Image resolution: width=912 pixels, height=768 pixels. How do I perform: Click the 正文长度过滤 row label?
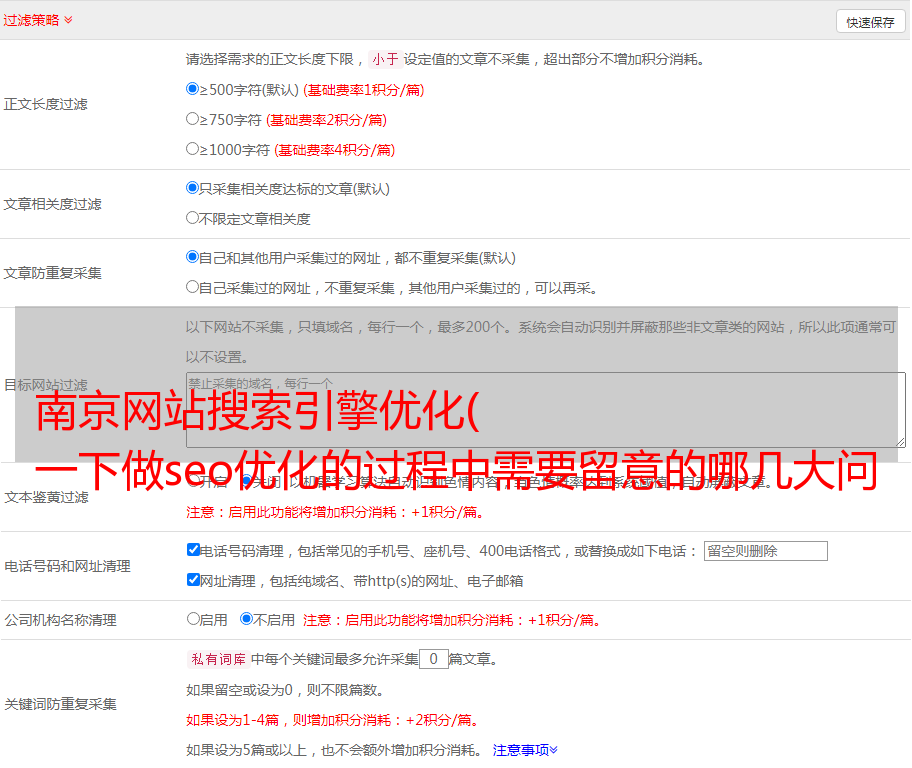tap(45, 104)
